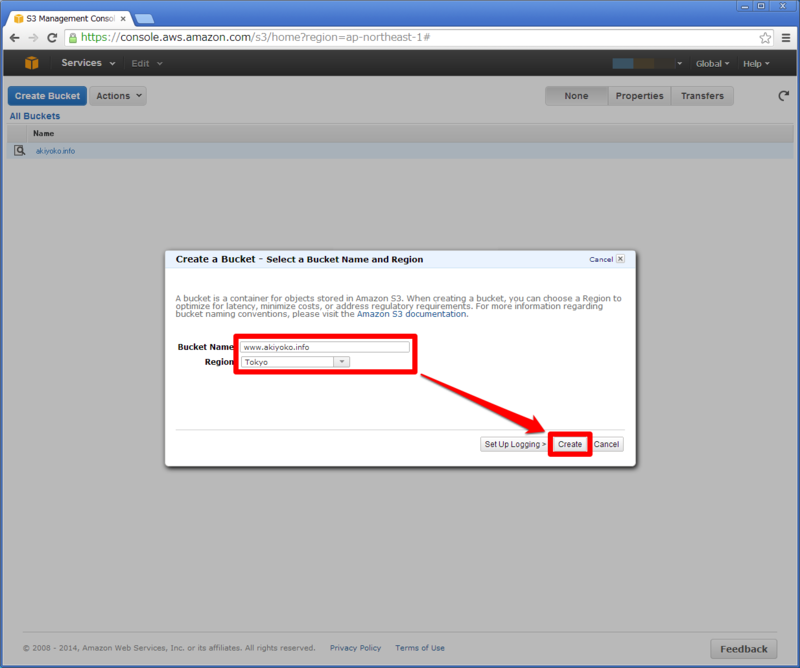Click magnifier icon beside akiyoko.info bucket
This screenshot has height=668, width=800.
[x=19, y=151]
